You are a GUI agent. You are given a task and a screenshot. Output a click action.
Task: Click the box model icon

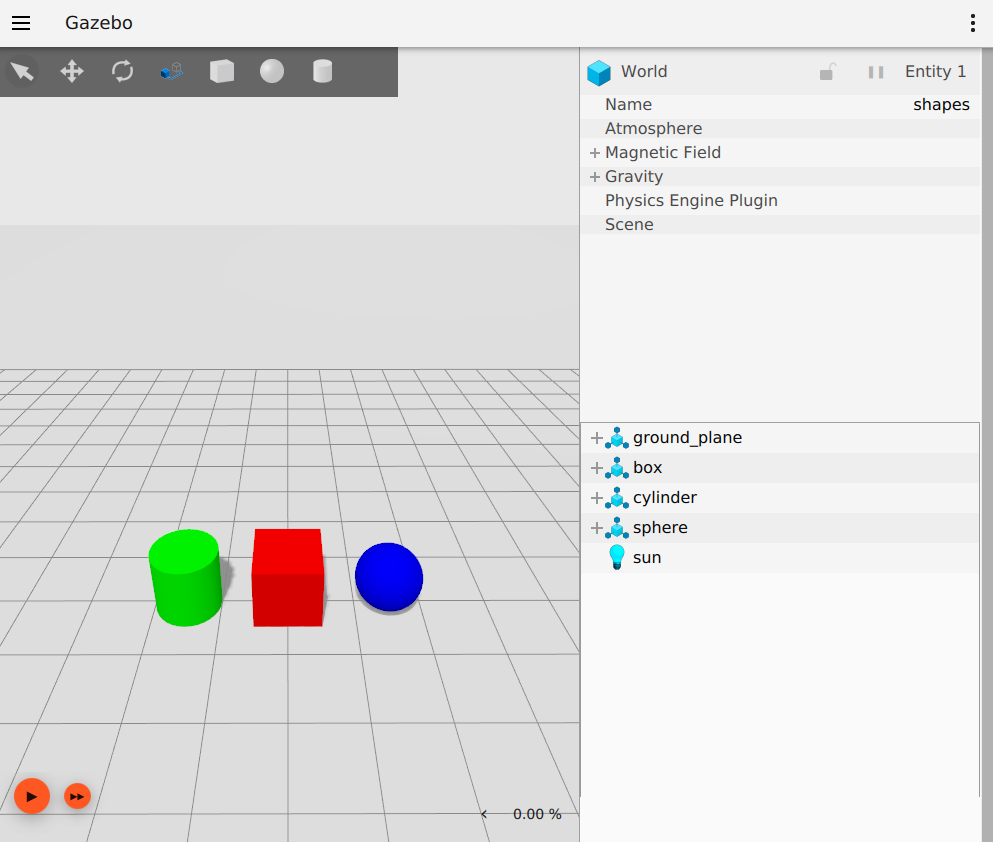617,468
